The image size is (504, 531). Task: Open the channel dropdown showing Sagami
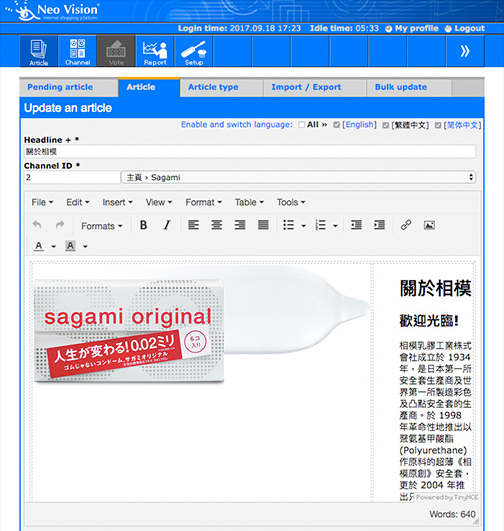coord(298,177)
